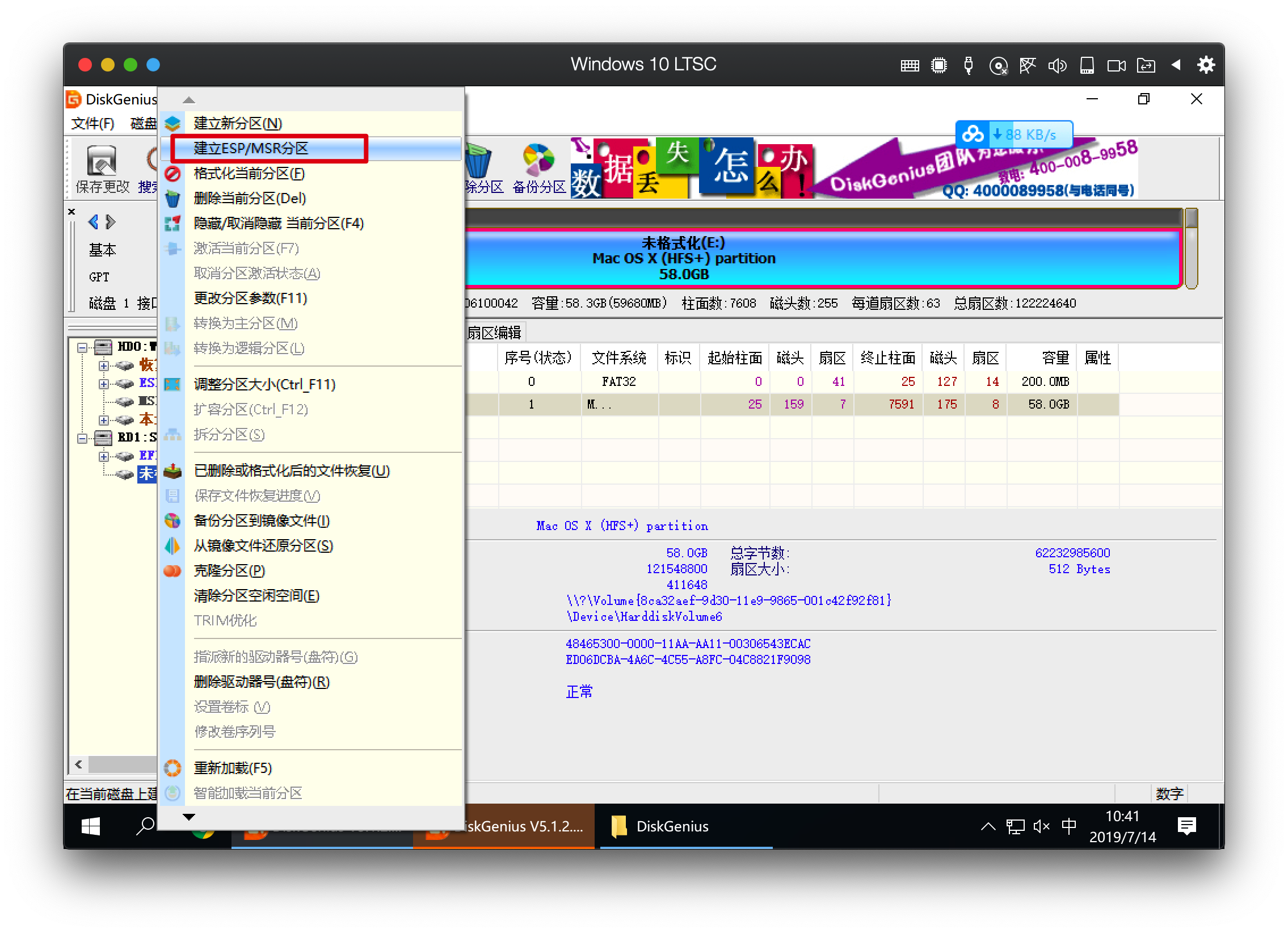Toggle the taskbar volume icon
Screen dimensions: 1288x933
point(1042,827)
